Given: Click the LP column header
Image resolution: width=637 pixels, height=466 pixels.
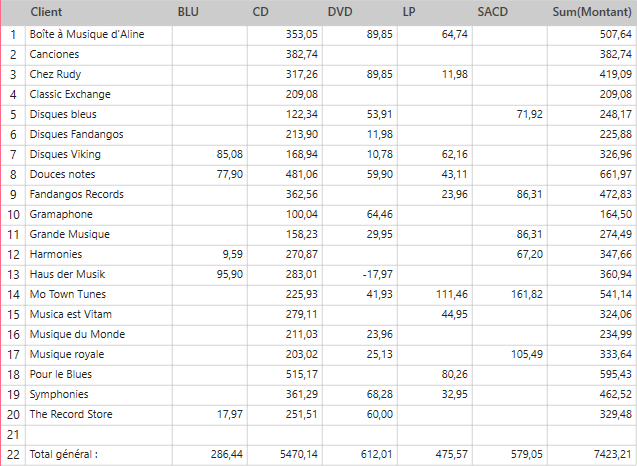Looking at the screenshot, I should click(x=408, y=12).
